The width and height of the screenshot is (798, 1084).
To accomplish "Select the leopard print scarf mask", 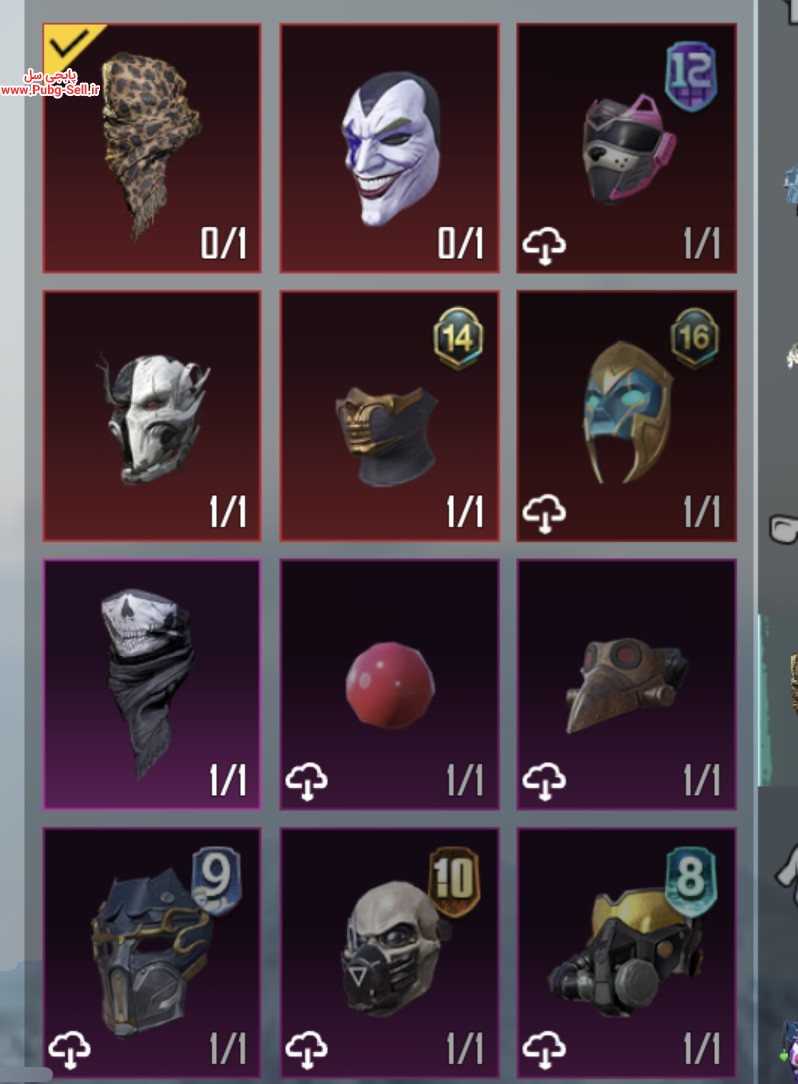I will (x=151, y=148).
